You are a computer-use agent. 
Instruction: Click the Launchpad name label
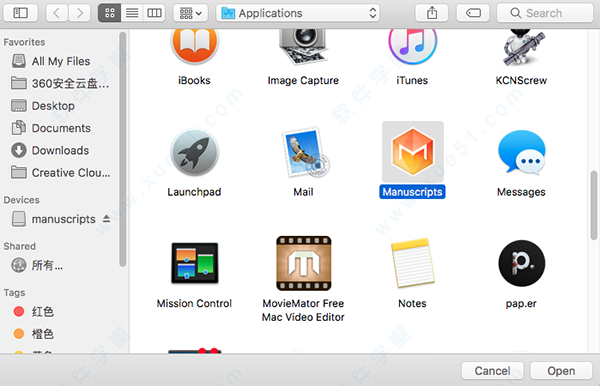tap(194, 192)
